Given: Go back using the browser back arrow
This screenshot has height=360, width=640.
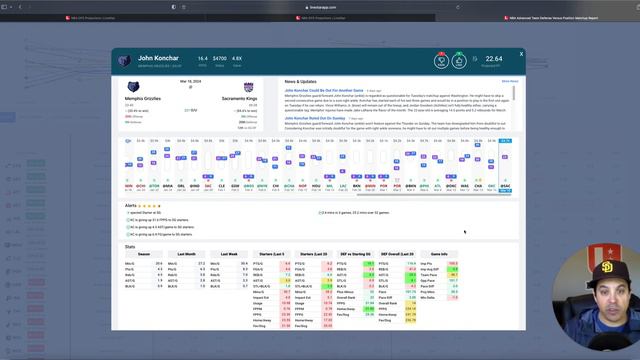Looking at the screenshot, I should point(20,7).
